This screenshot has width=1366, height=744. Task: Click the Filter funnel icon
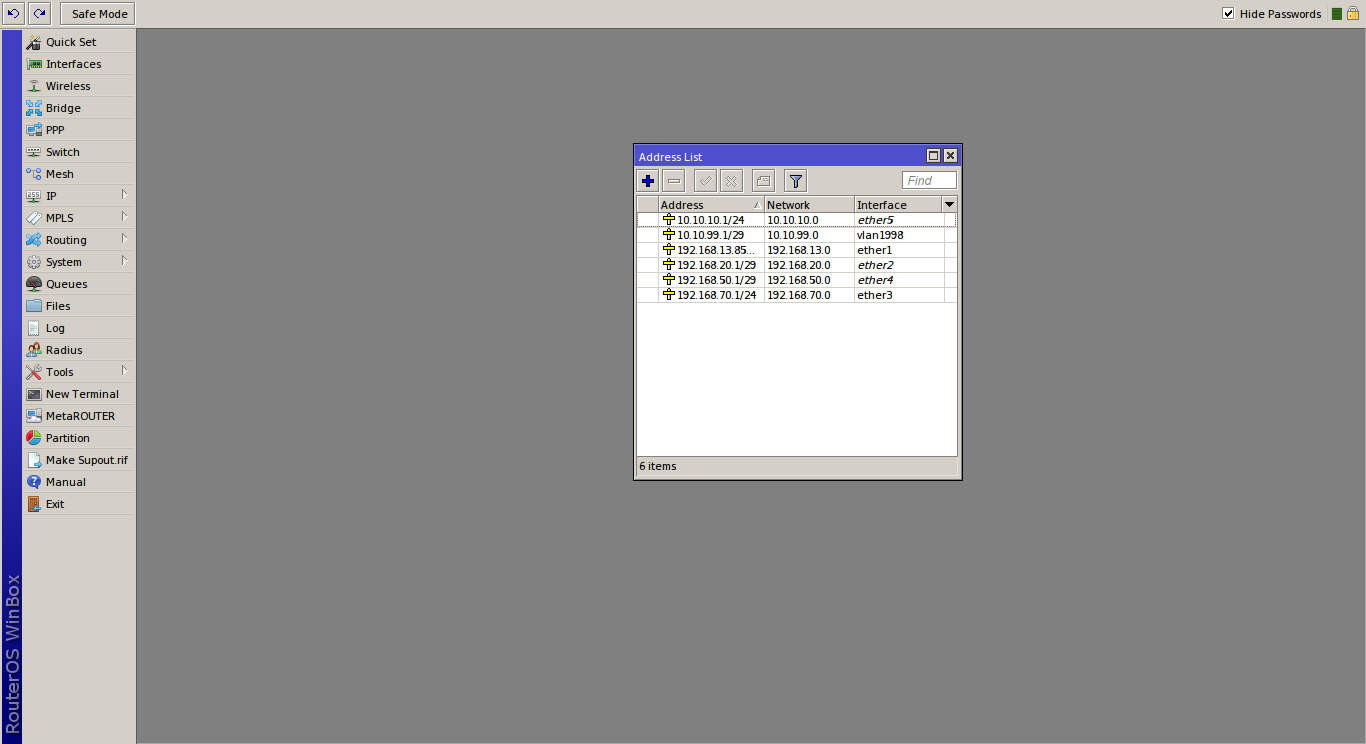coord(795,181)
